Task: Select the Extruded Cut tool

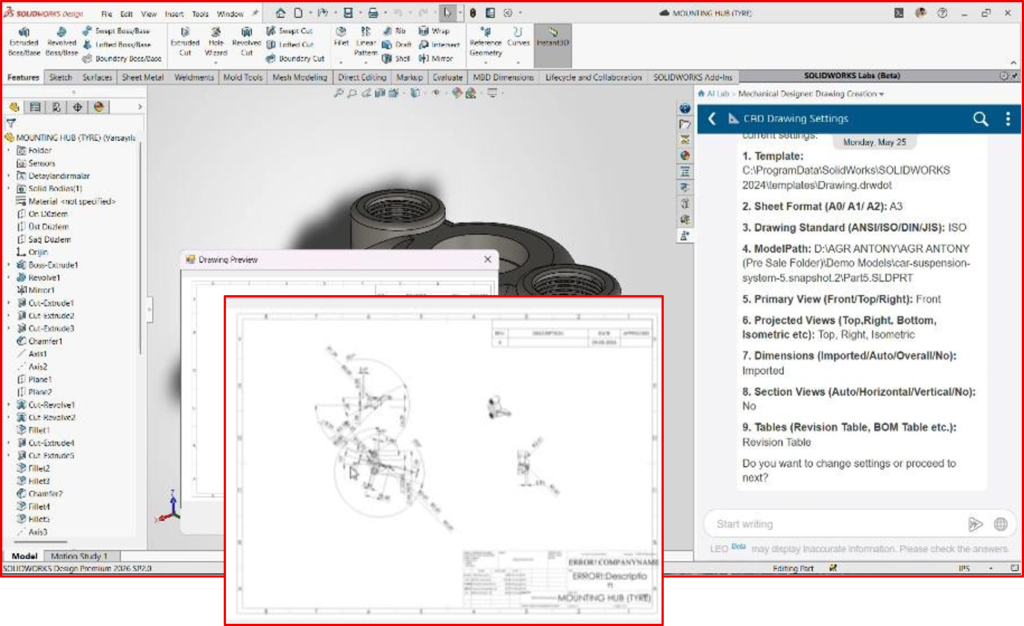Action: [x=185, y=41]
